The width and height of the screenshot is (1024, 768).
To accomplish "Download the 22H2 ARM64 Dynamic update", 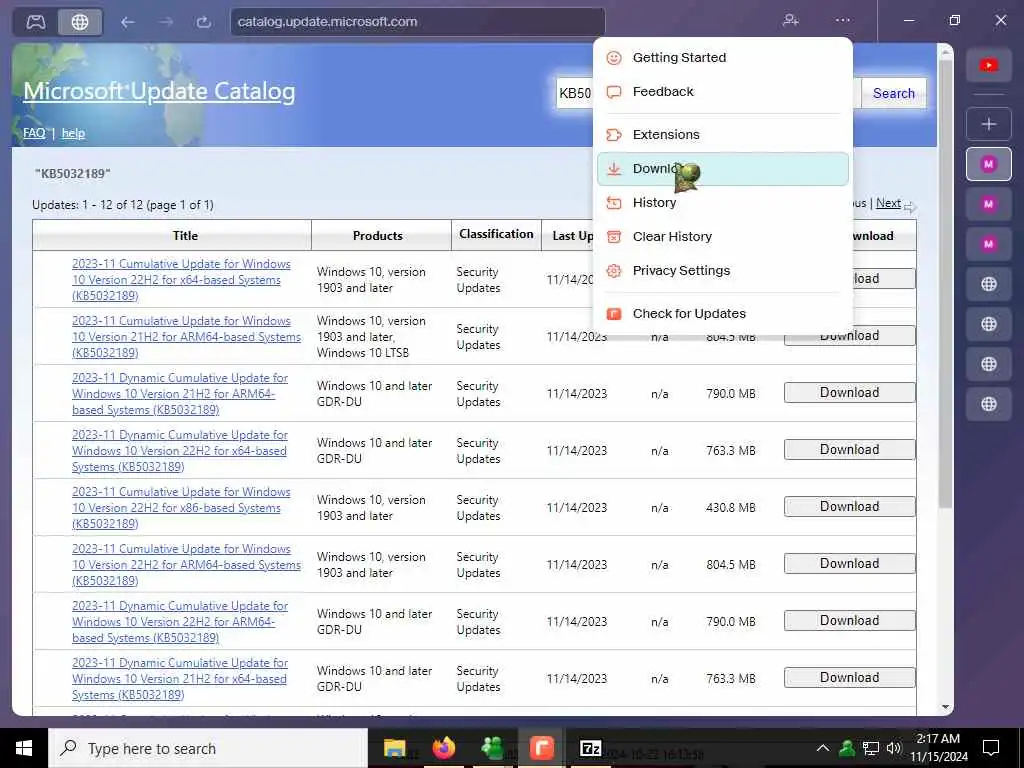I will point(849,620).
